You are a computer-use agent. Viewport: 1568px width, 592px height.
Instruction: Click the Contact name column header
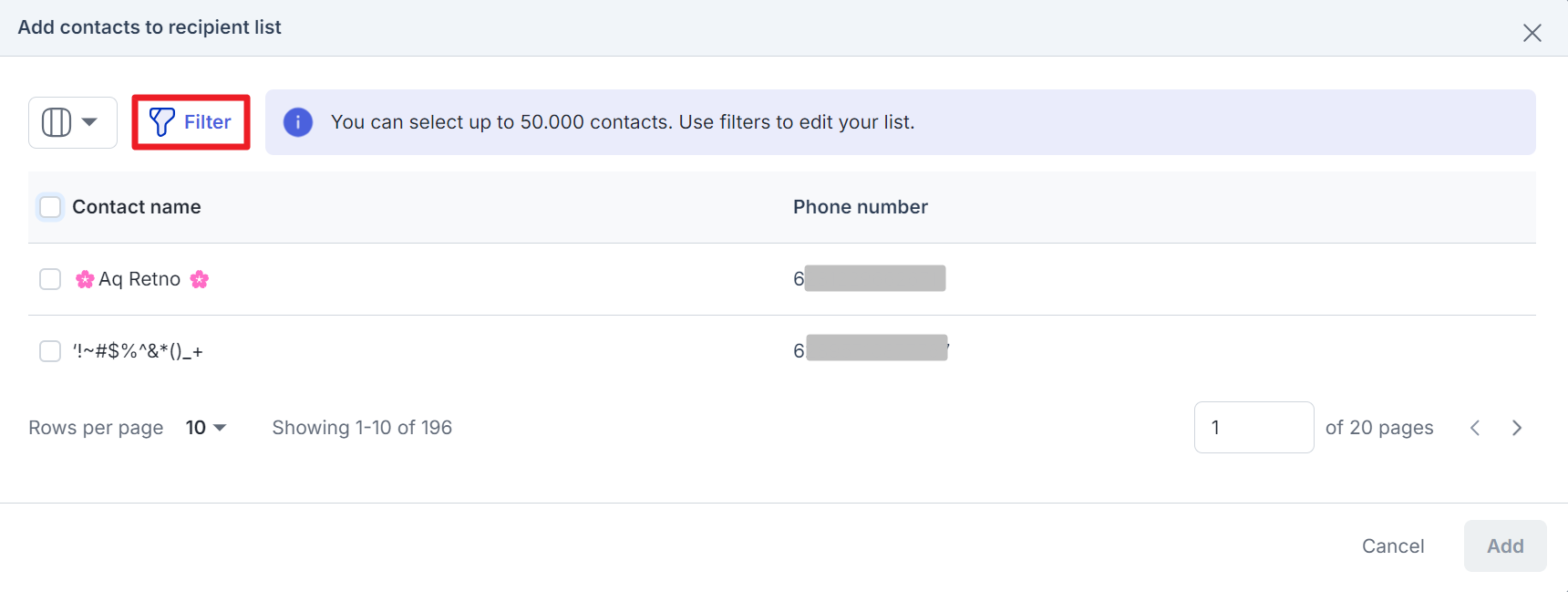pos(137,207)
